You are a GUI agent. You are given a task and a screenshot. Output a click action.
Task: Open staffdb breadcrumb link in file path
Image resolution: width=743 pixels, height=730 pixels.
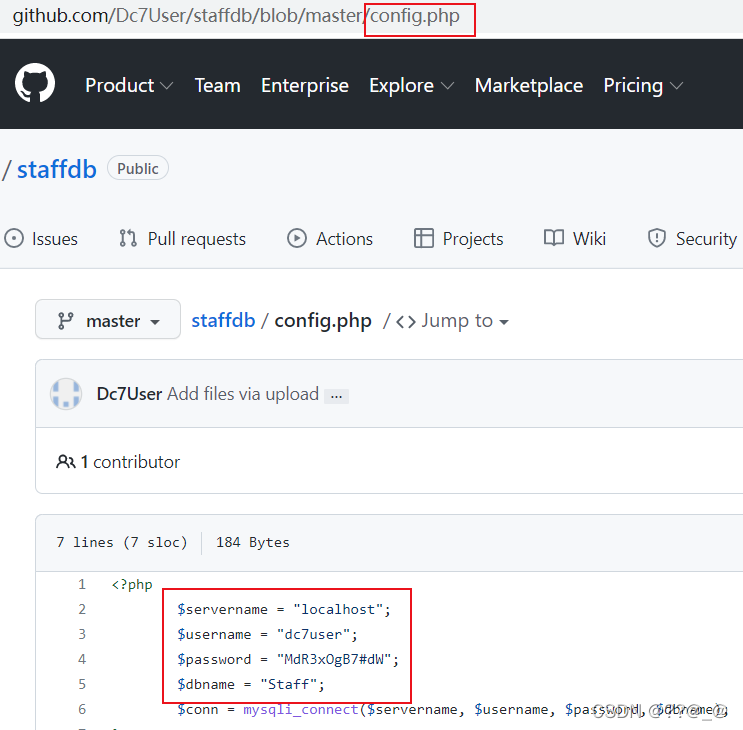(x=223, y=321)
